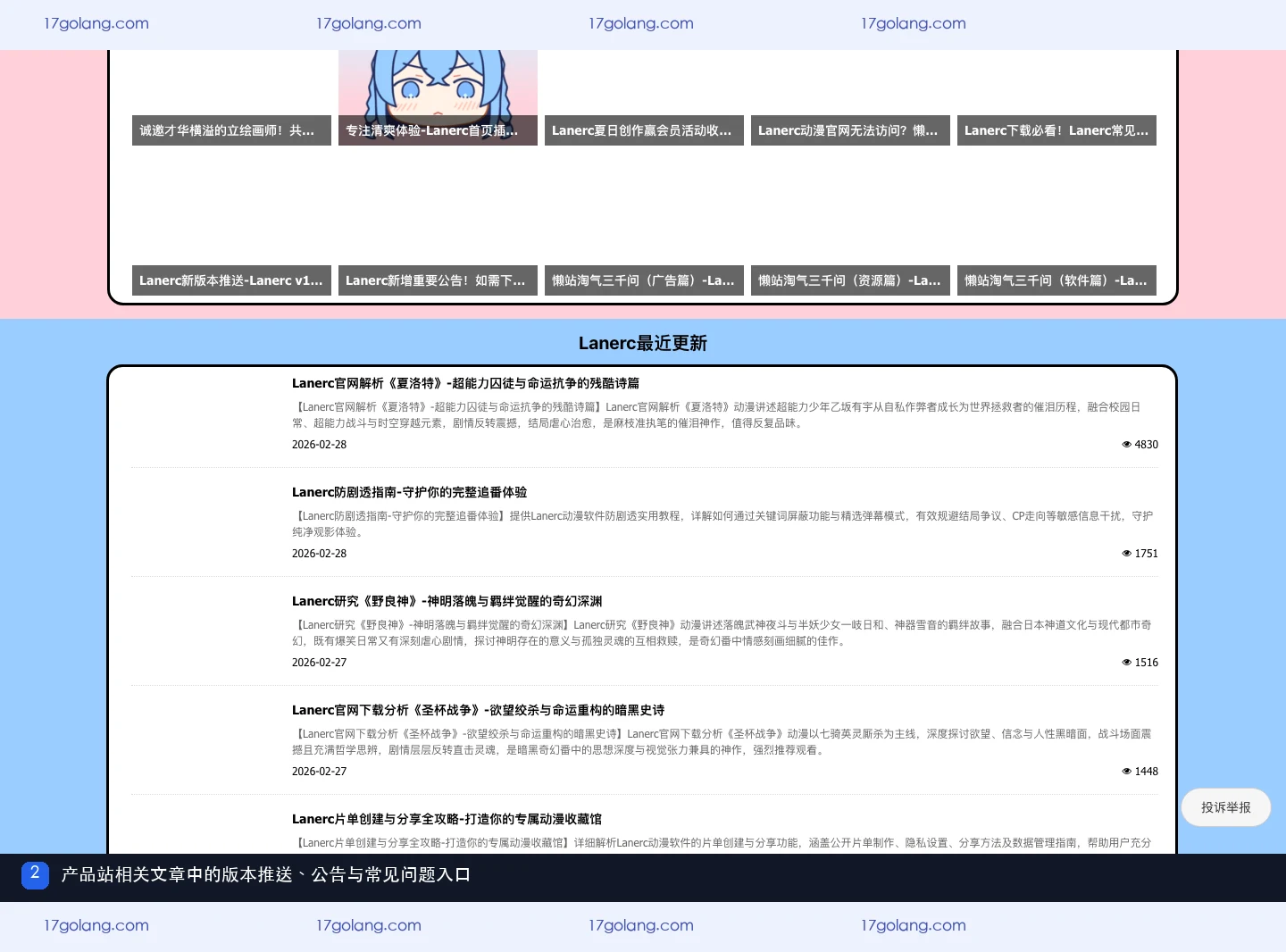Click the 《圣杯战争》 article summary paragraph
This screenshot has width=1286, height=952.
pyautogui.click(x=722, y=742)
